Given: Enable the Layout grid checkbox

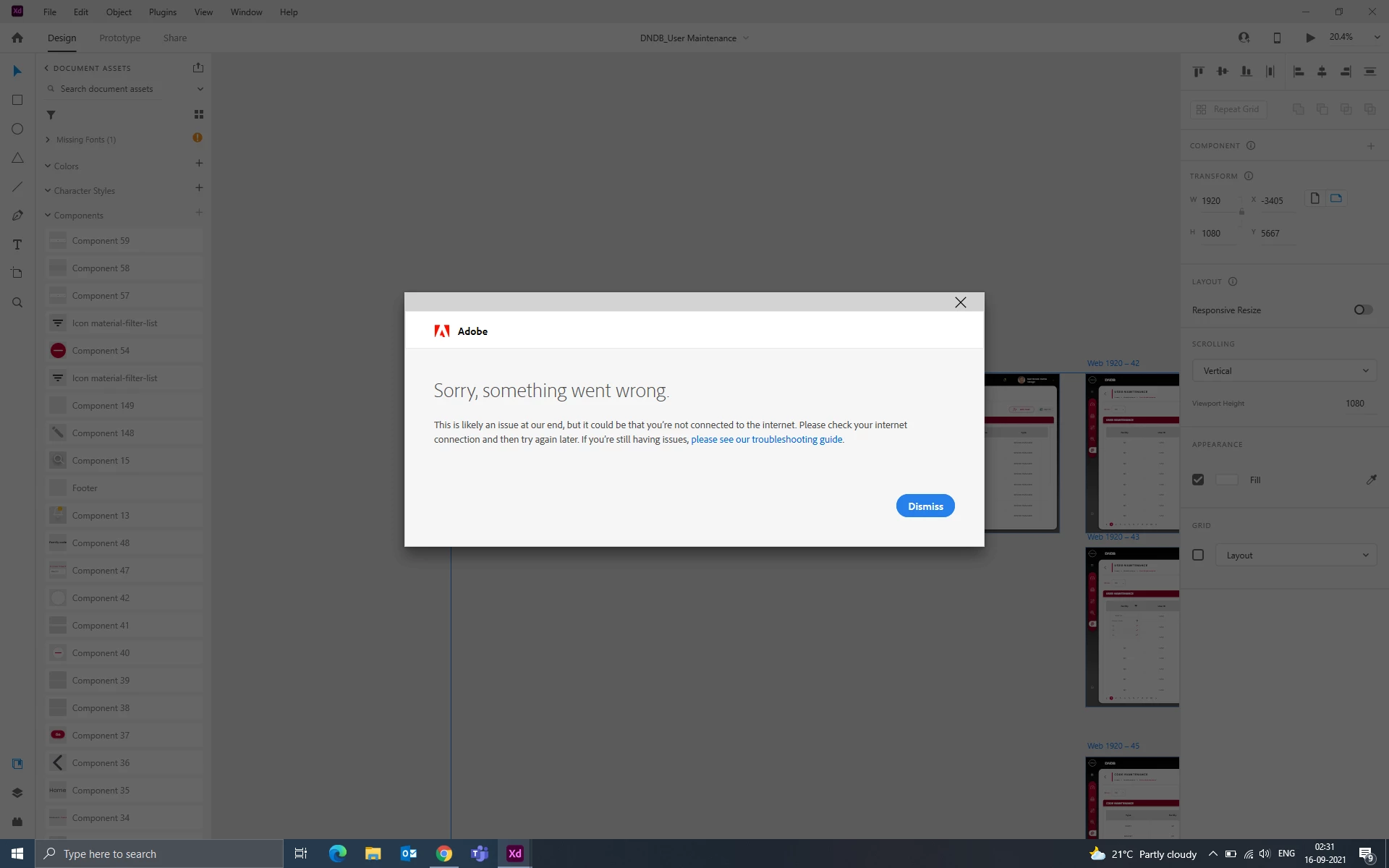Looking at the screenshot, I should [x=1198, y=555].
